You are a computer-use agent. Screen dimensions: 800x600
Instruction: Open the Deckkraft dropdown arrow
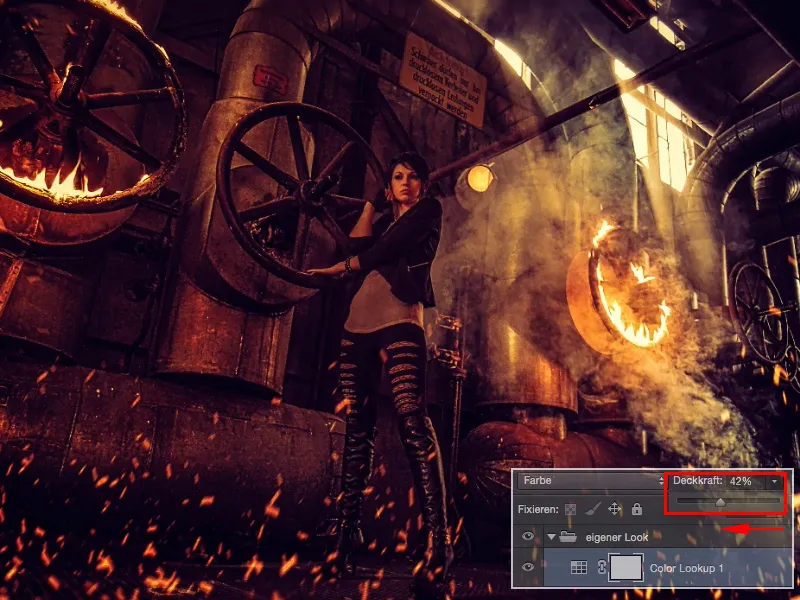774,481
